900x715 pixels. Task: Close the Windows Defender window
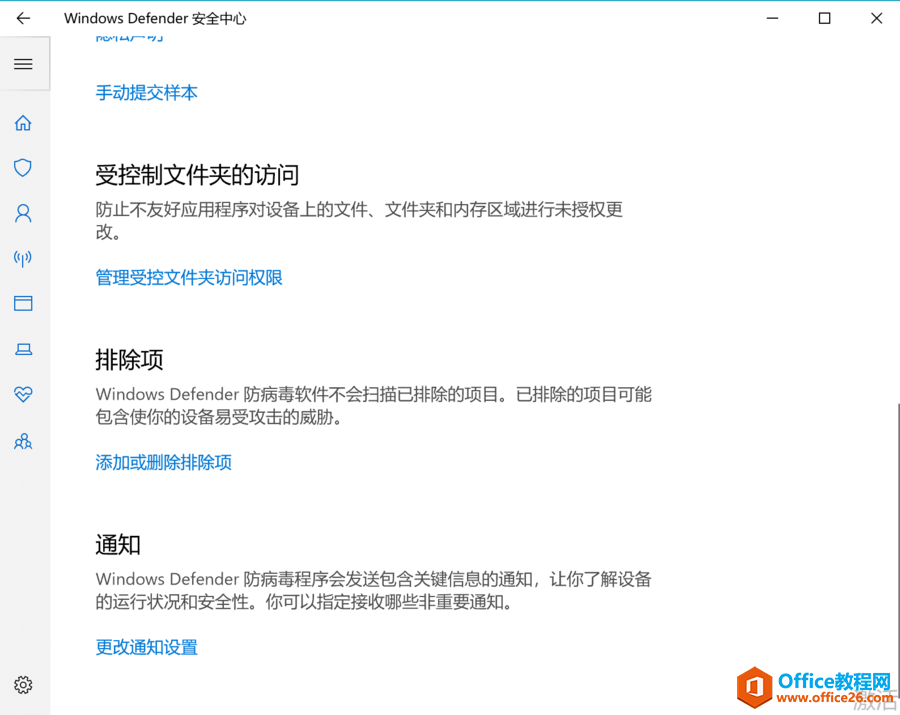coord(876,18)
